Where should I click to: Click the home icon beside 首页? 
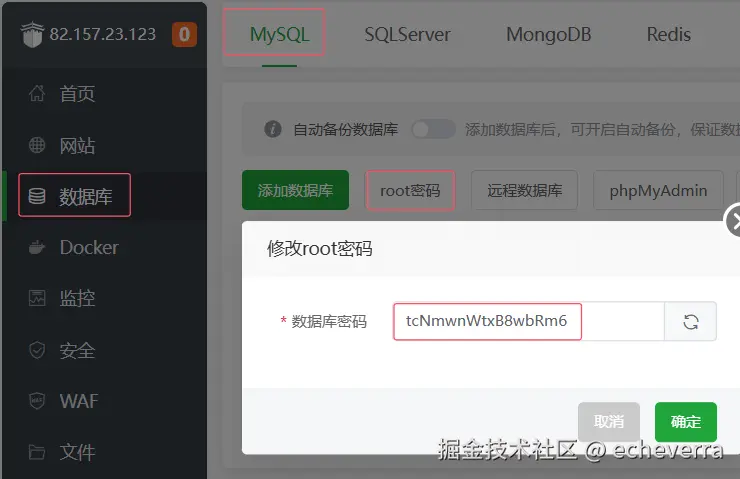click(x=37, y=93)
